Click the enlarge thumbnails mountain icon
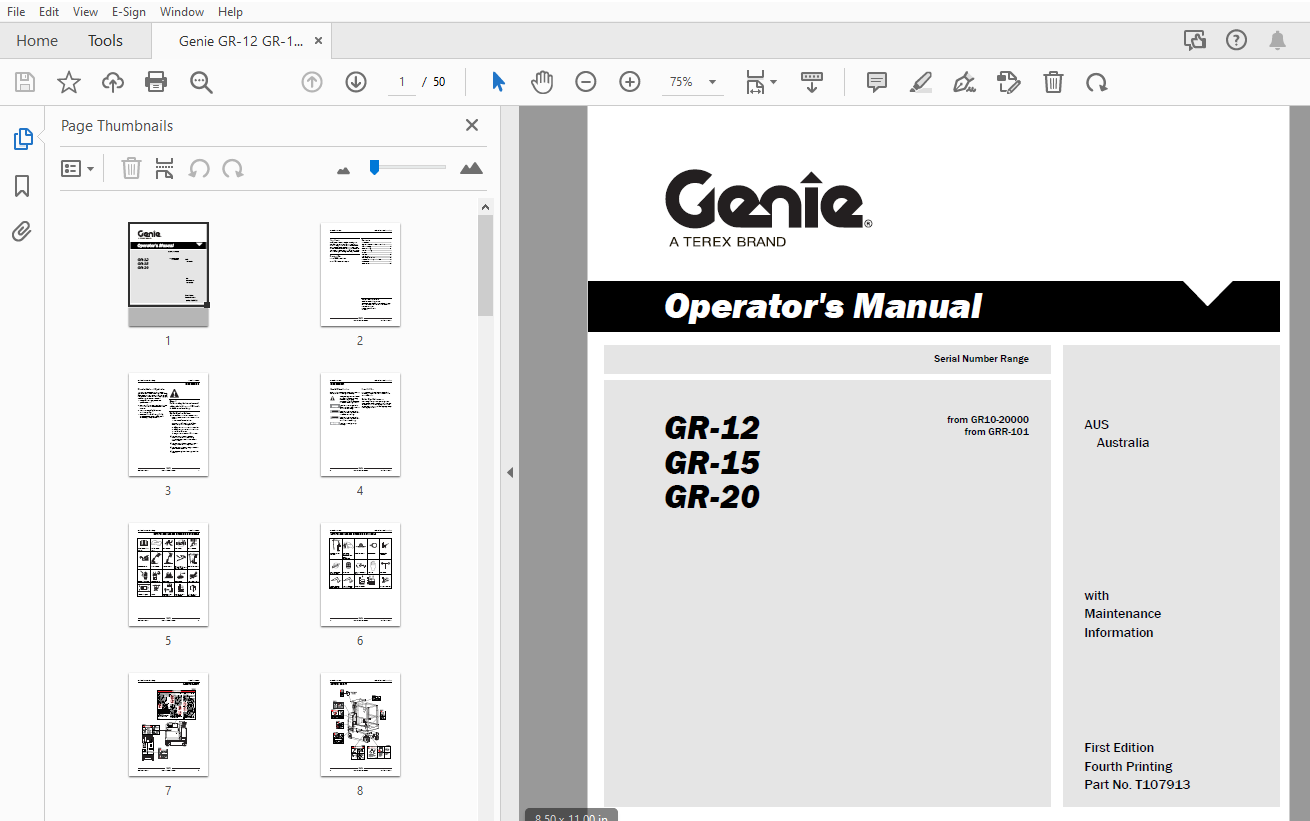The image size is (1310, 821). (471, 168)
